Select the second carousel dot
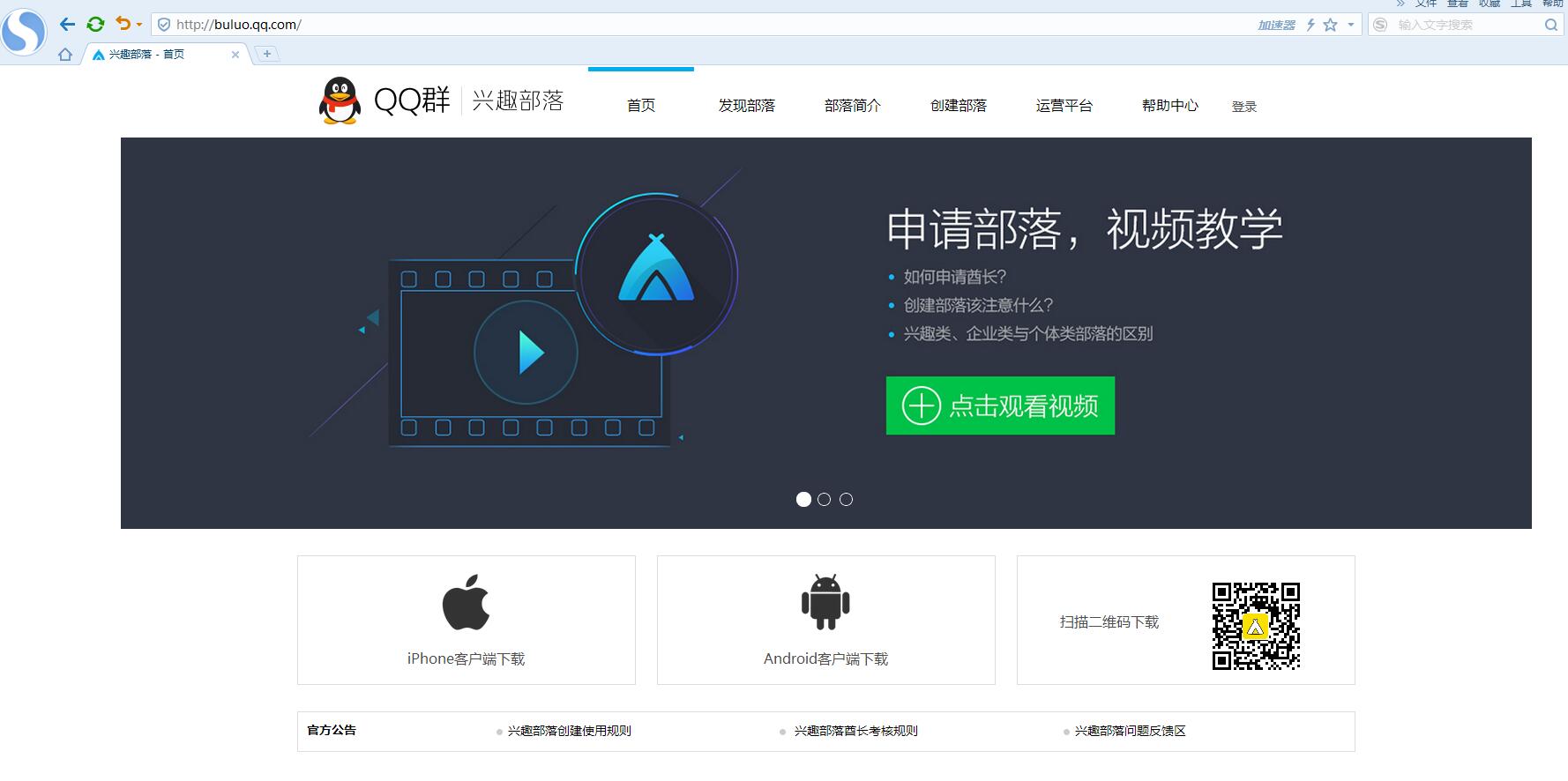 click(825, 500)
